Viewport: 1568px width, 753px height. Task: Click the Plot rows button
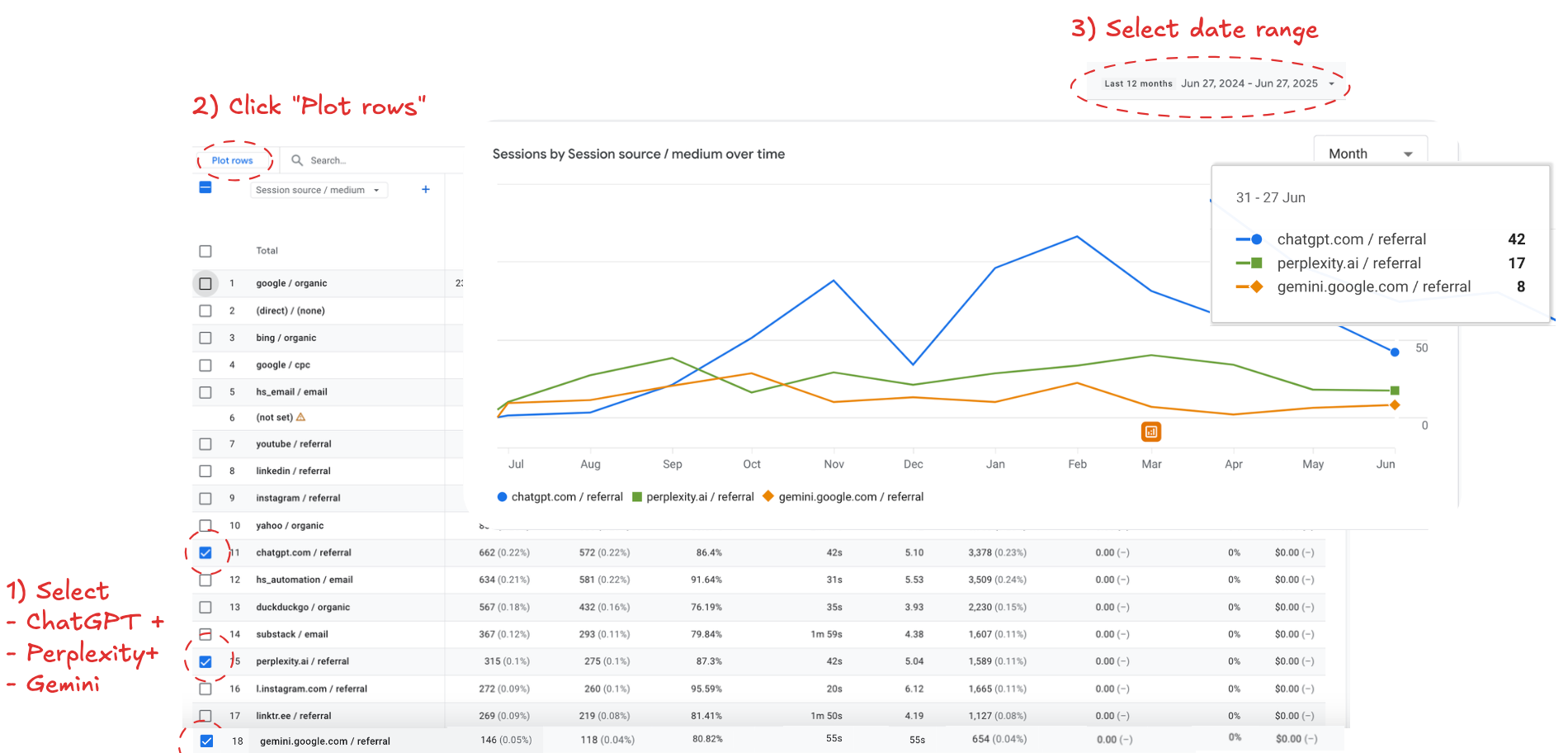pos(232,161)
